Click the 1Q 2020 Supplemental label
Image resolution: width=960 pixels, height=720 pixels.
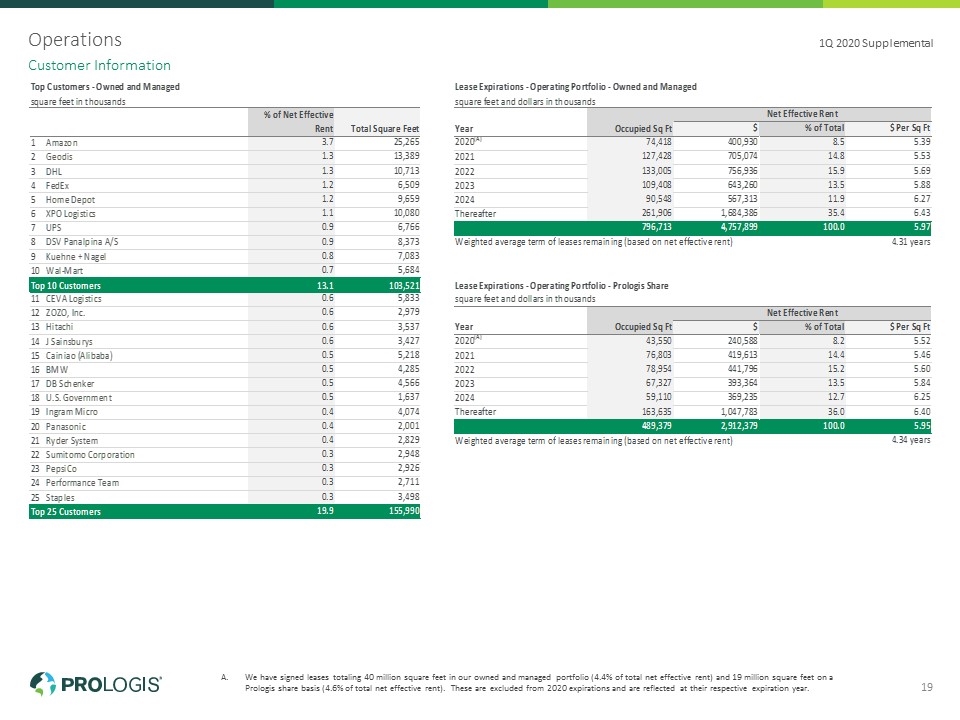tap(876, 43)
